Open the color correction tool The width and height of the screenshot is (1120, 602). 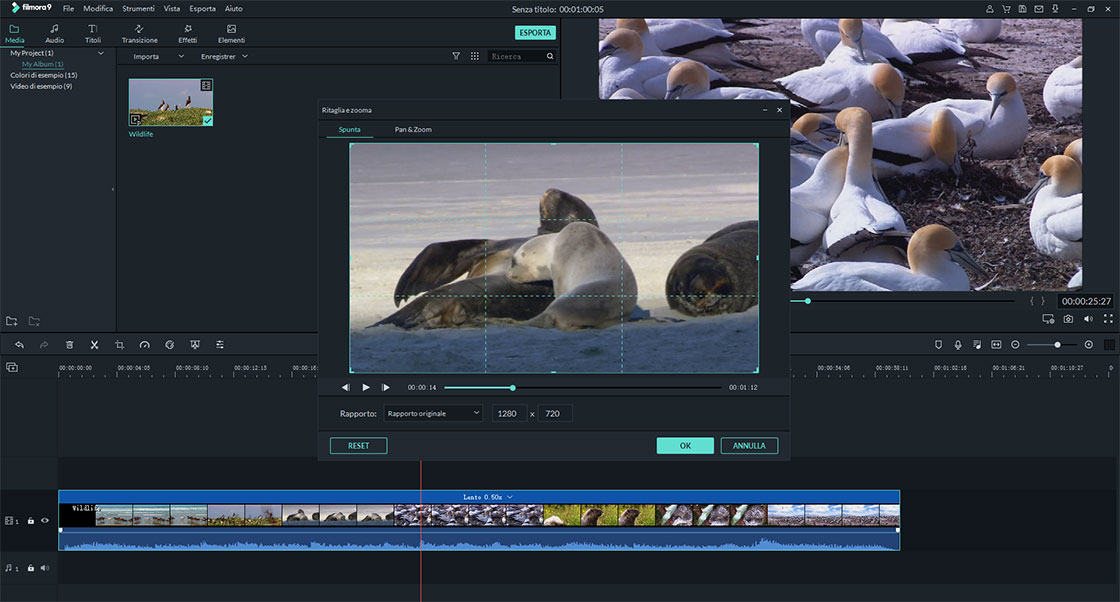click(169, 345)
